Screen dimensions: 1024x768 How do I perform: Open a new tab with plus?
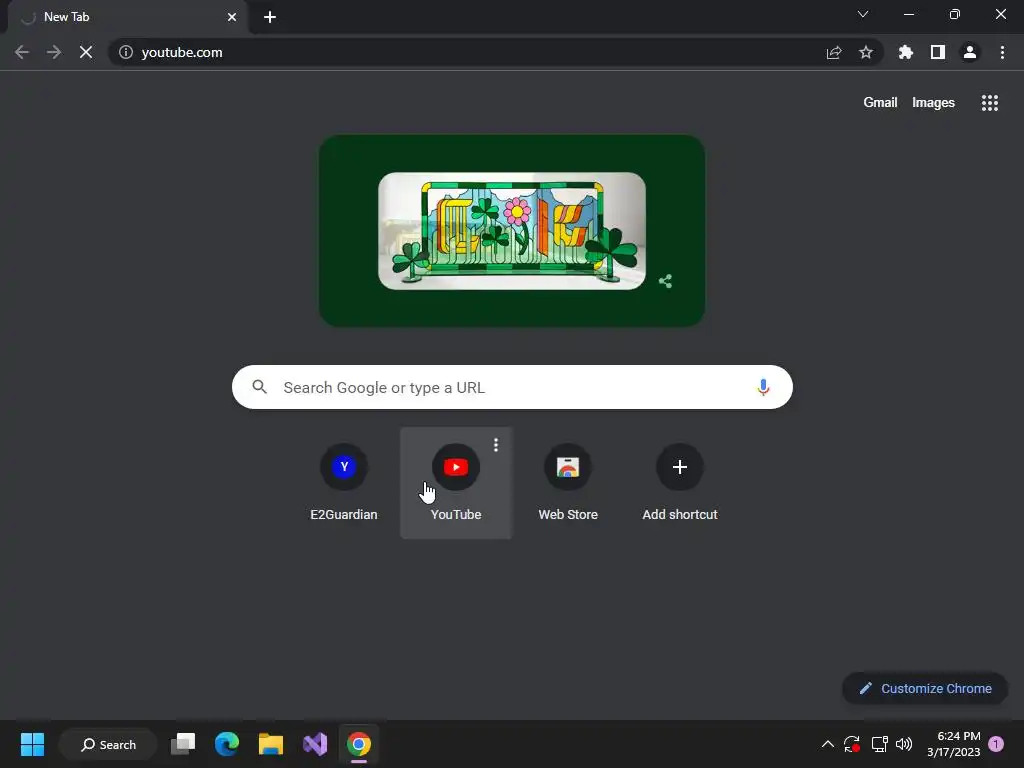270,17
